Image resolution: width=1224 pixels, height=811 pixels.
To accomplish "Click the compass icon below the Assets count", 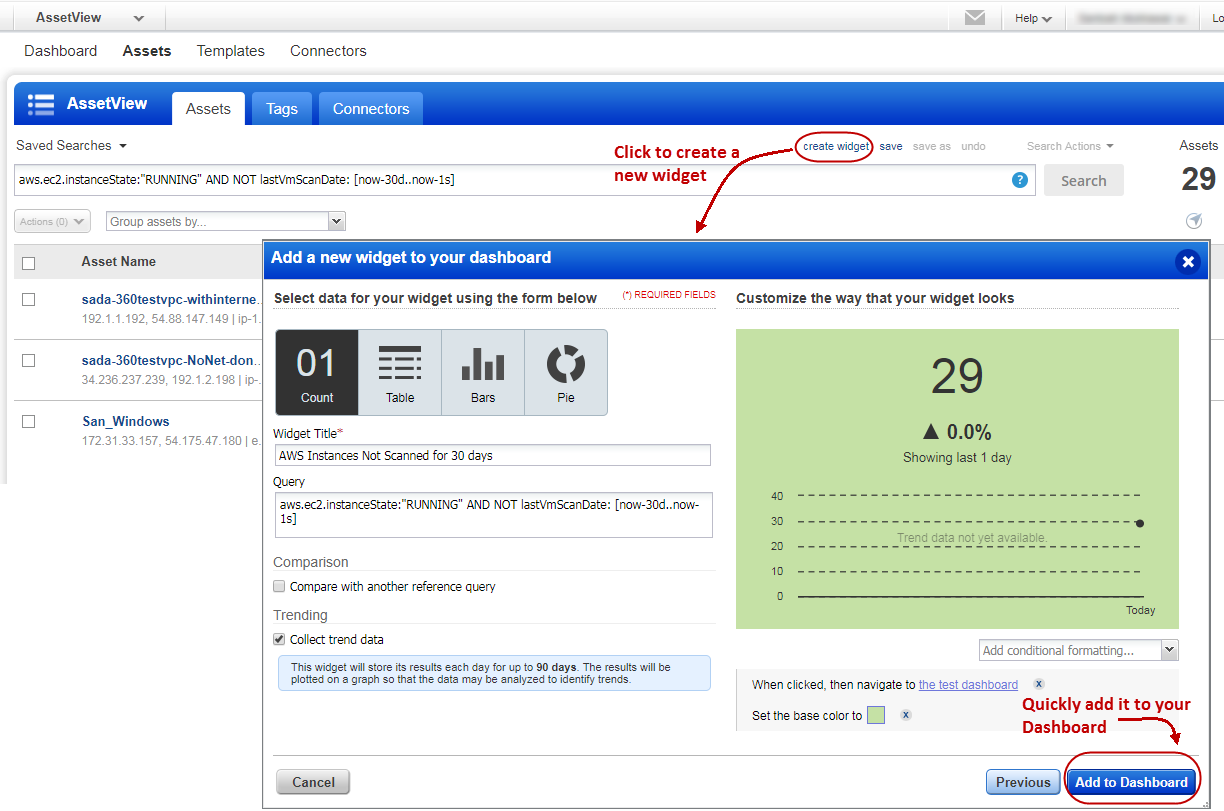I will point(1194,221).
